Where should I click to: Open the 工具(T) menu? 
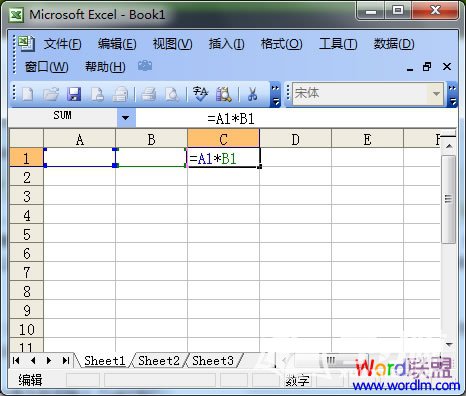338,44
